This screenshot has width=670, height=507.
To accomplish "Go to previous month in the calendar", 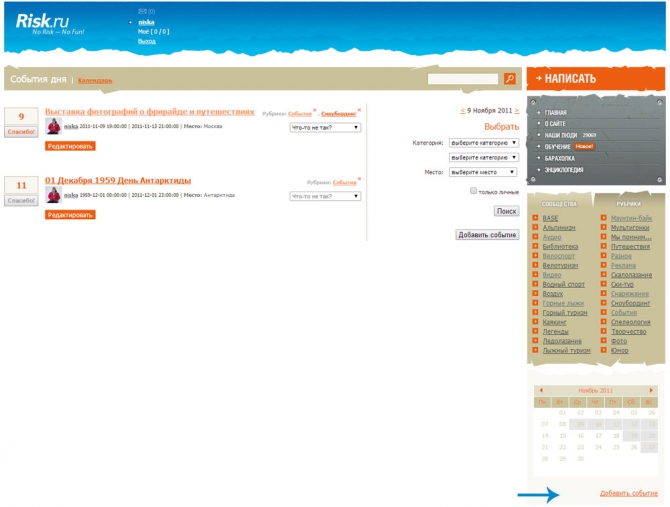I will 541,389.
